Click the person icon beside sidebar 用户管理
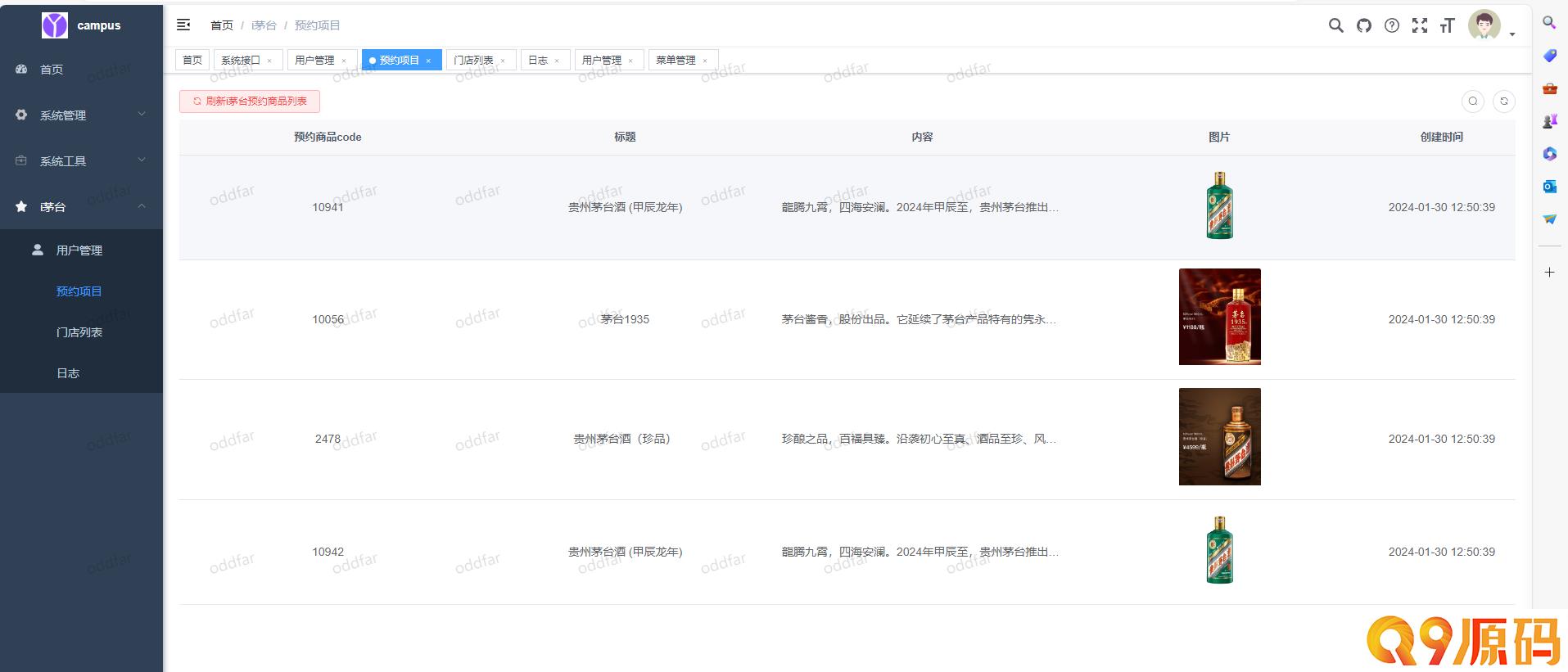The image size is (1568, 672). [38, 250]
